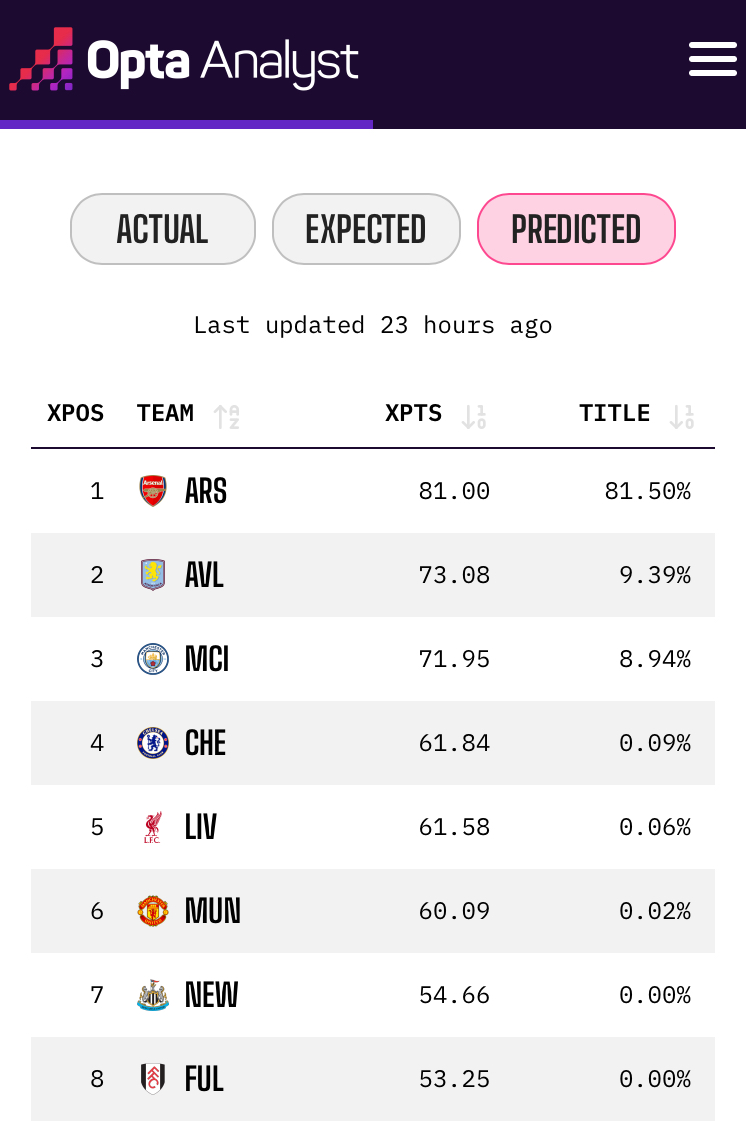Click the Manchester United club crest
Screen dimensions: 746x1121
click(152, 911)
